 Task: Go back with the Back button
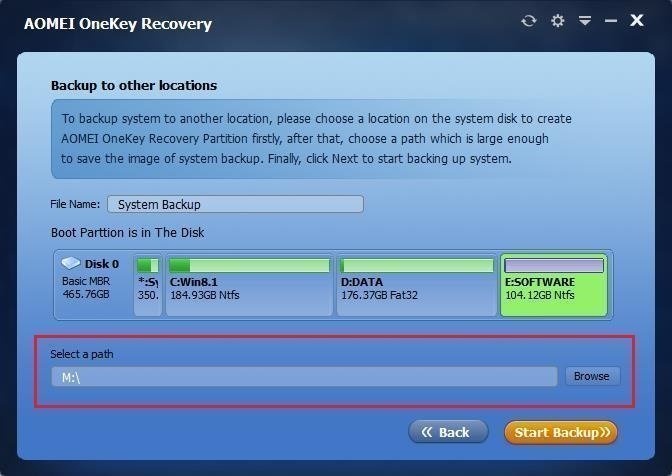[x=448, y=432]
